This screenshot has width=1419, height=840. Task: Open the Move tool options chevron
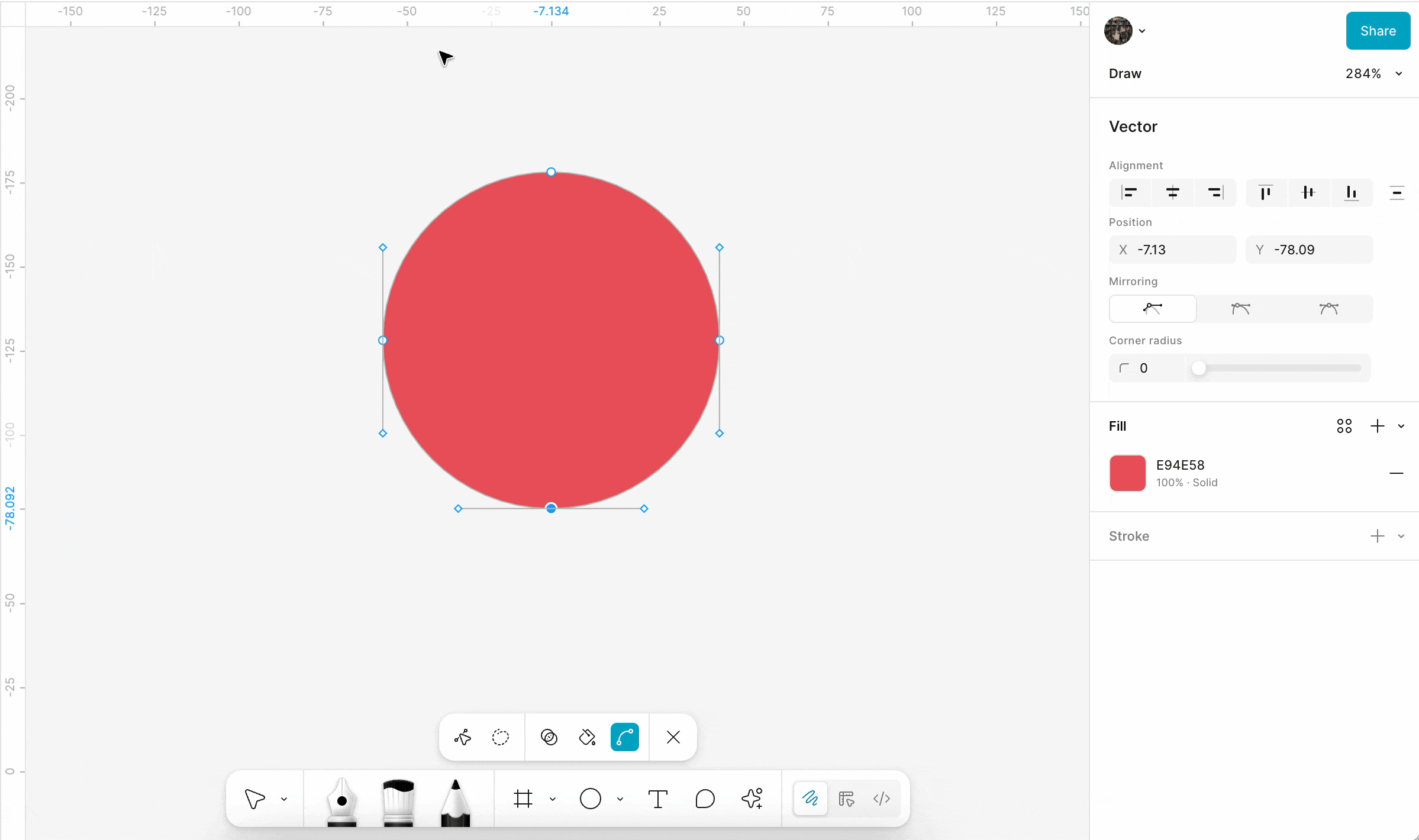284,799
